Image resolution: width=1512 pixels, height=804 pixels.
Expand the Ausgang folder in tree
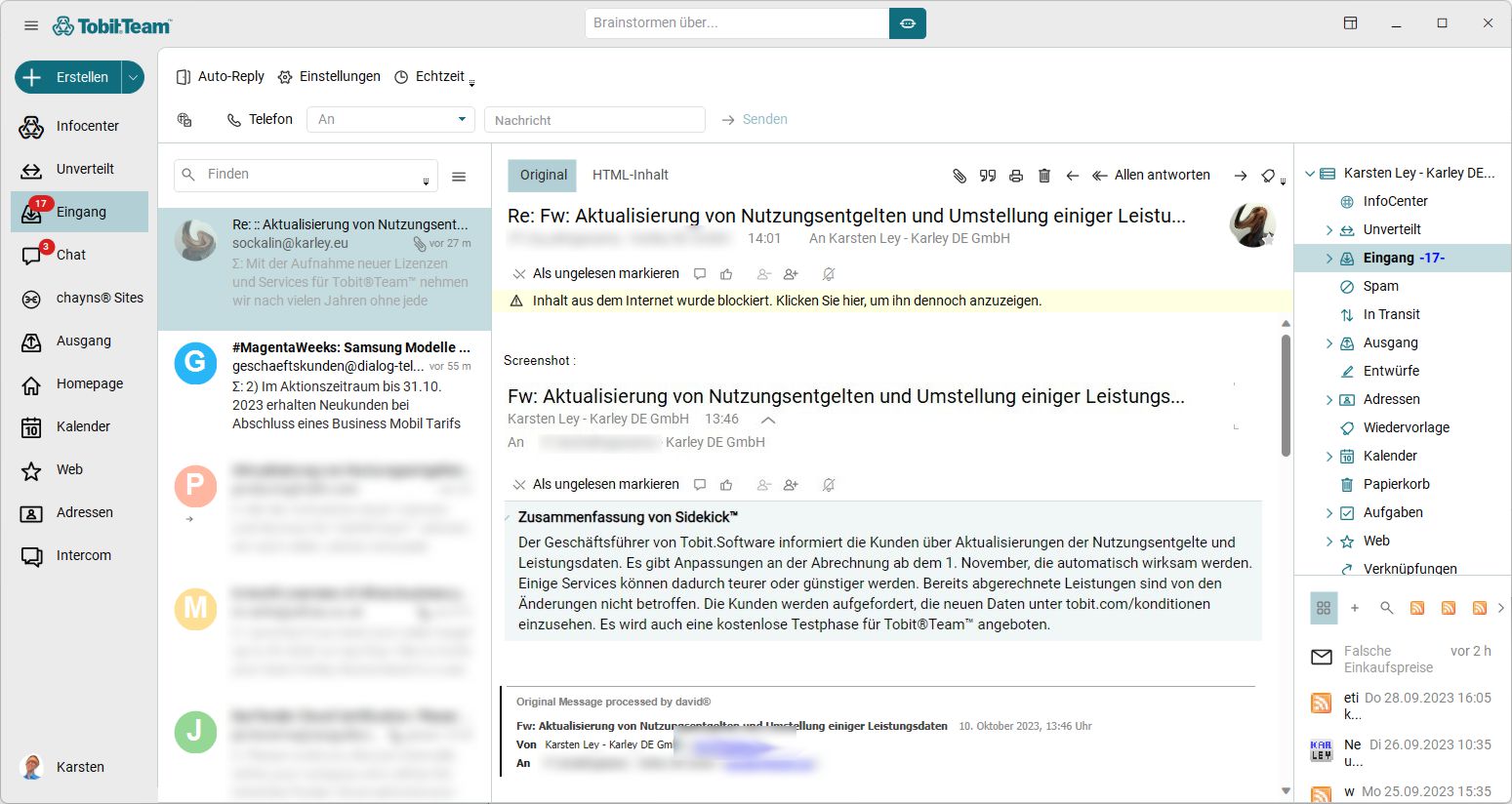[x=1328, y=343]
